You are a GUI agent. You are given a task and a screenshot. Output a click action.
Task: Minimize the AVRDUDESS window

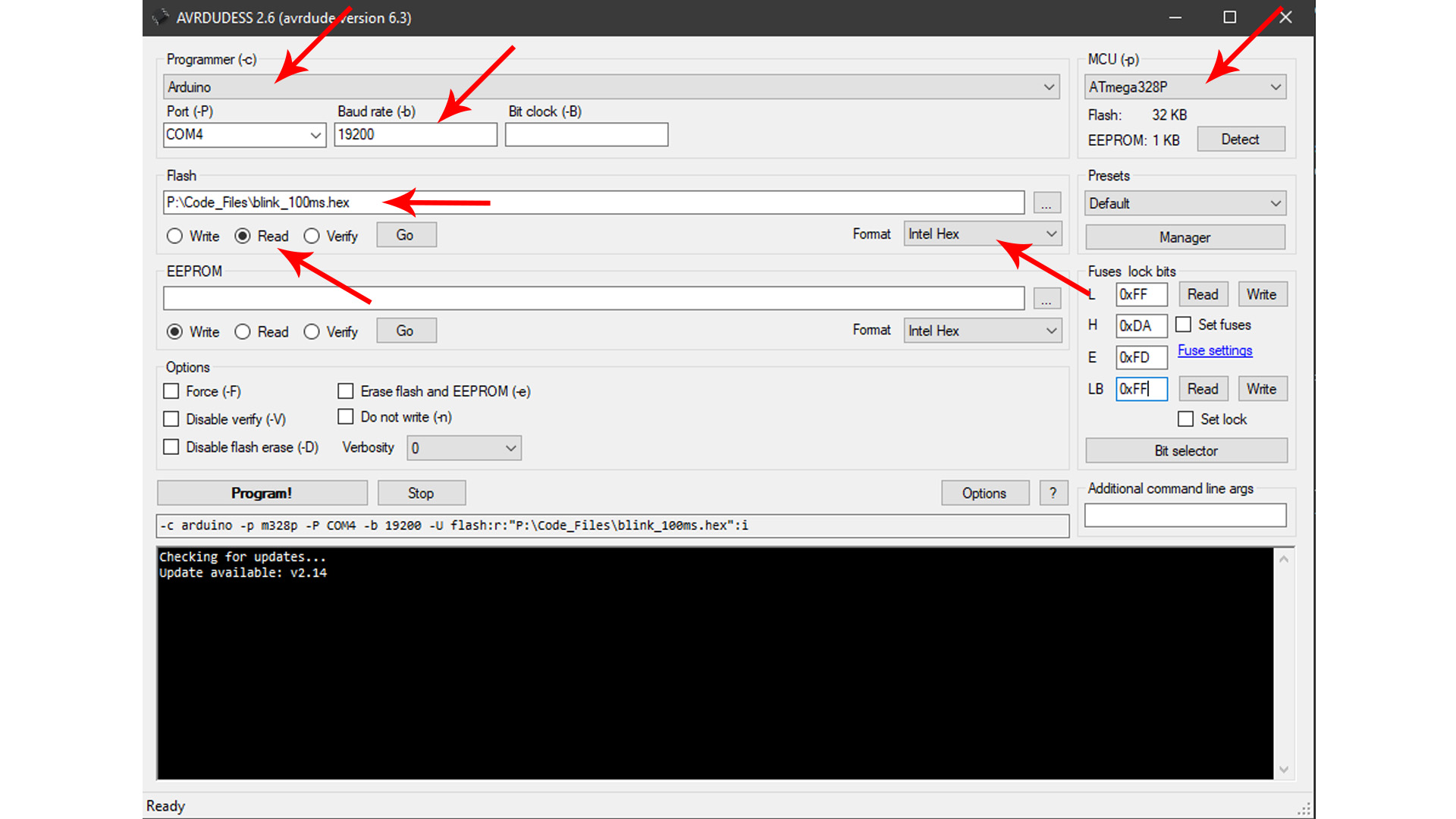[x=1175, y=17]
